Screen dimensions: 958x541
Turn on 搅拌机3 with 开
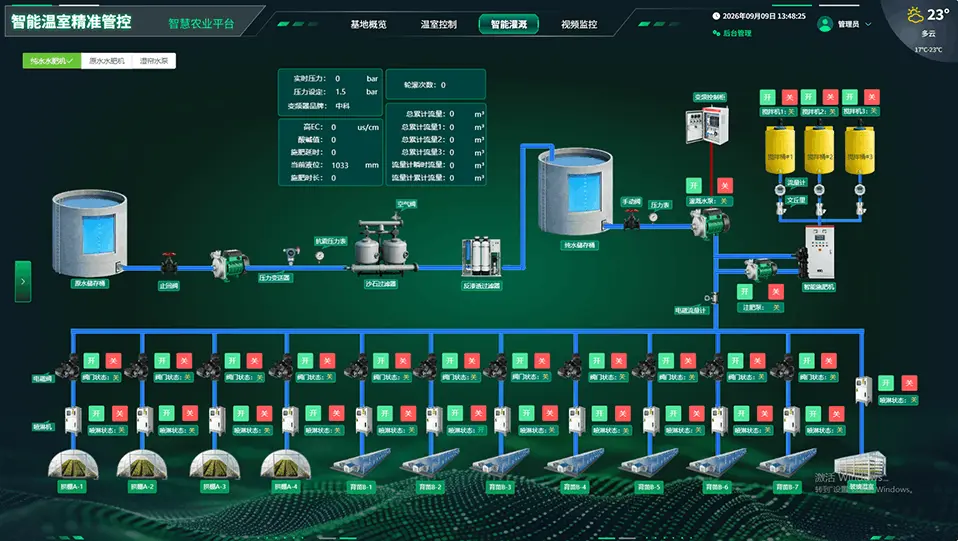tap(850, 97)
